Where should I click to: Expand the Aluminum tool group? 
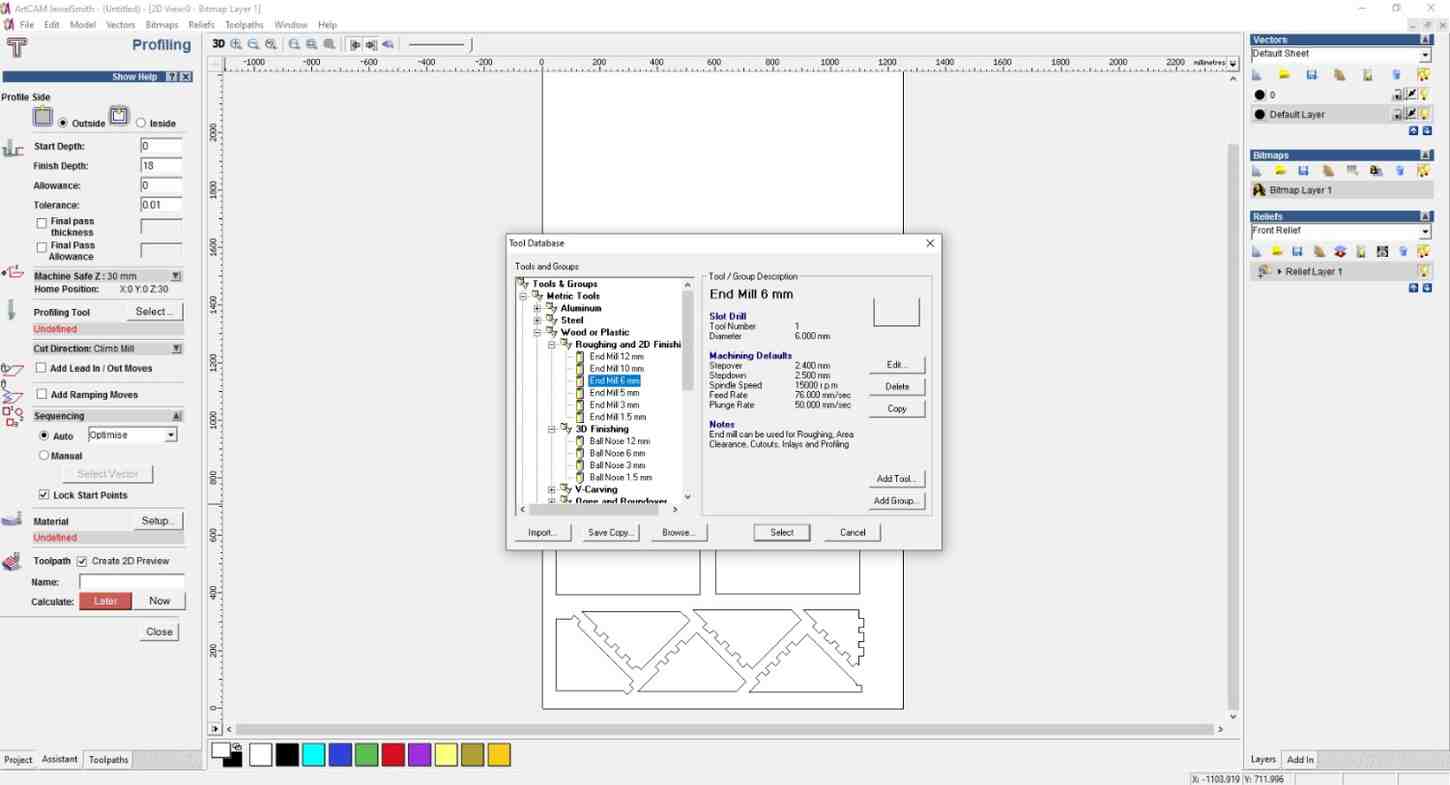(537, 308)
